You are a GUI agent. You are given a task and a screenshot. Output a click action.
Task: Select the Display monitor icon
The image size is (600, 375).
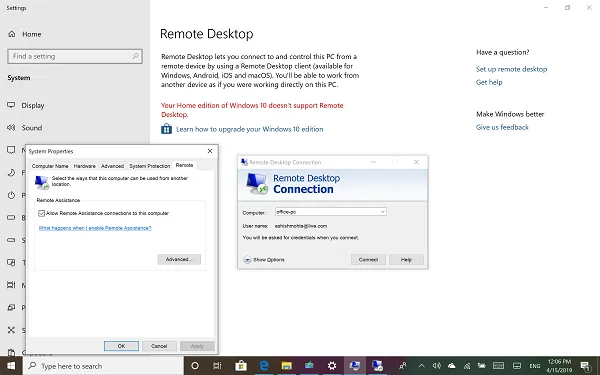click(11, 105)
